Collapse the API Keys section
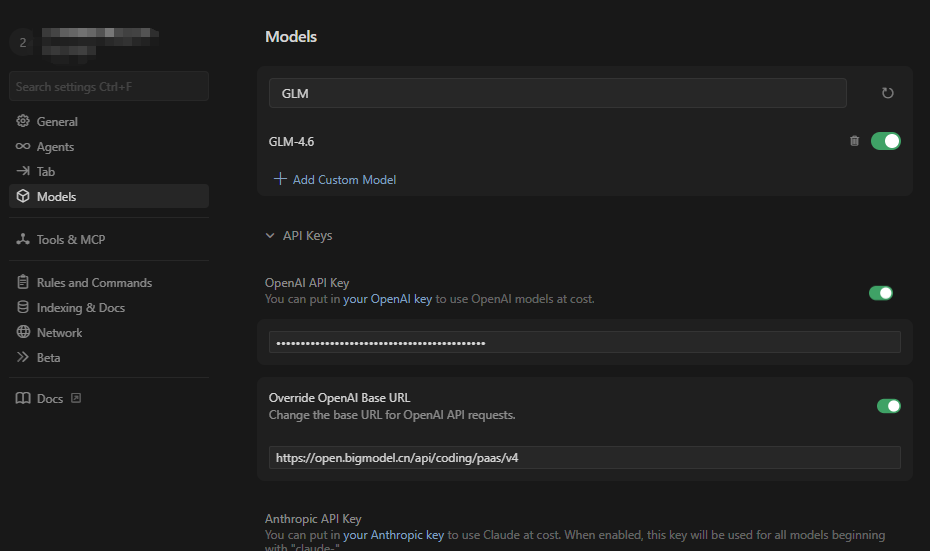This screenshot has height=551, width=930. point(269,236)
